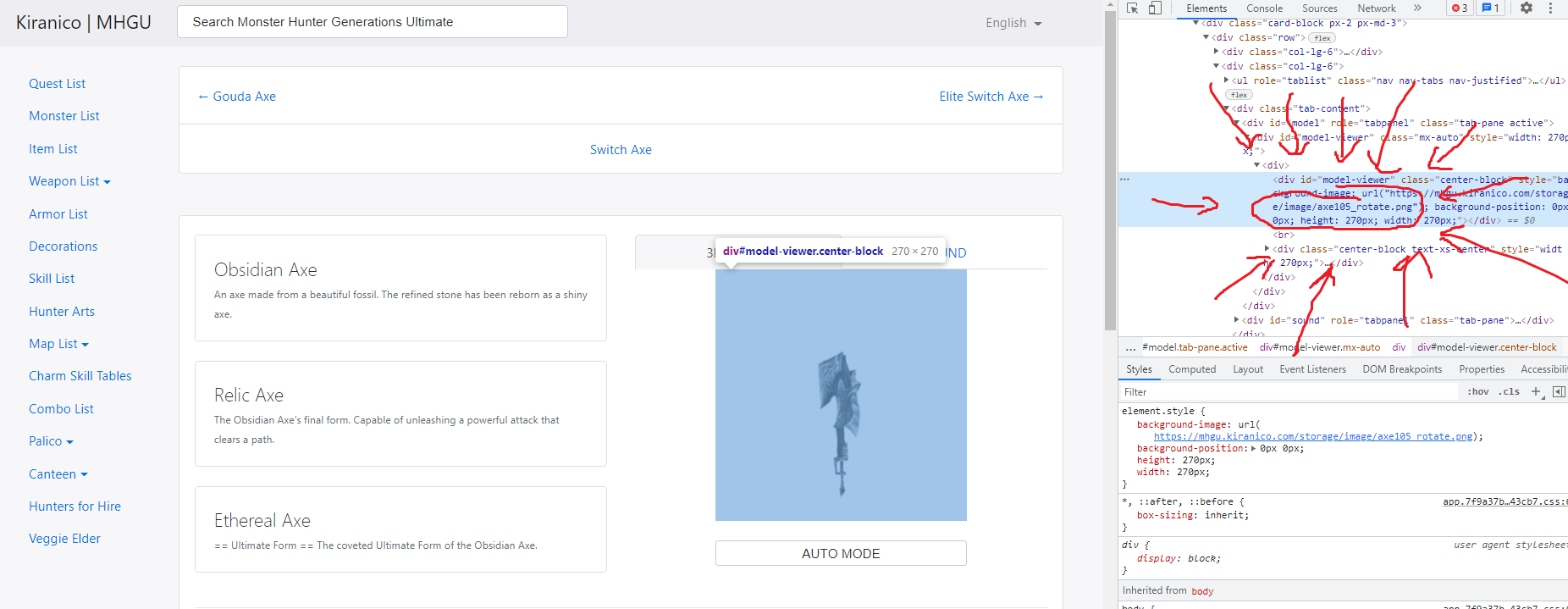
Task: Open Hunter Arts in sidebar
Action: pyautogui.click(x=62, y=312)
